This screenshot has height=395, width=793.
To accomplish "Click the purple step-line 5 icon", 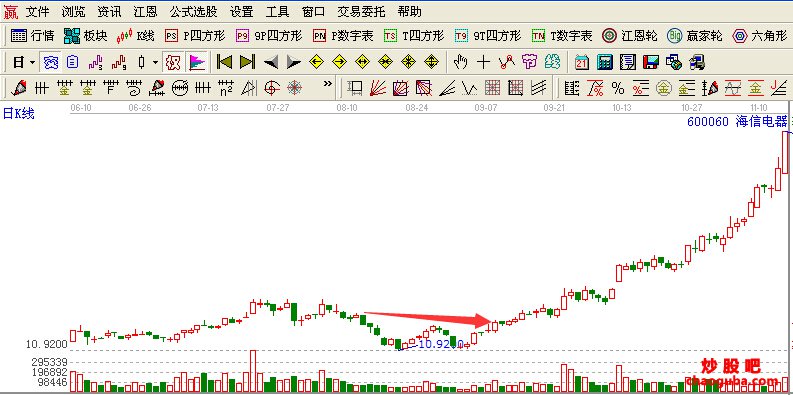I will (x=95, y=62).
